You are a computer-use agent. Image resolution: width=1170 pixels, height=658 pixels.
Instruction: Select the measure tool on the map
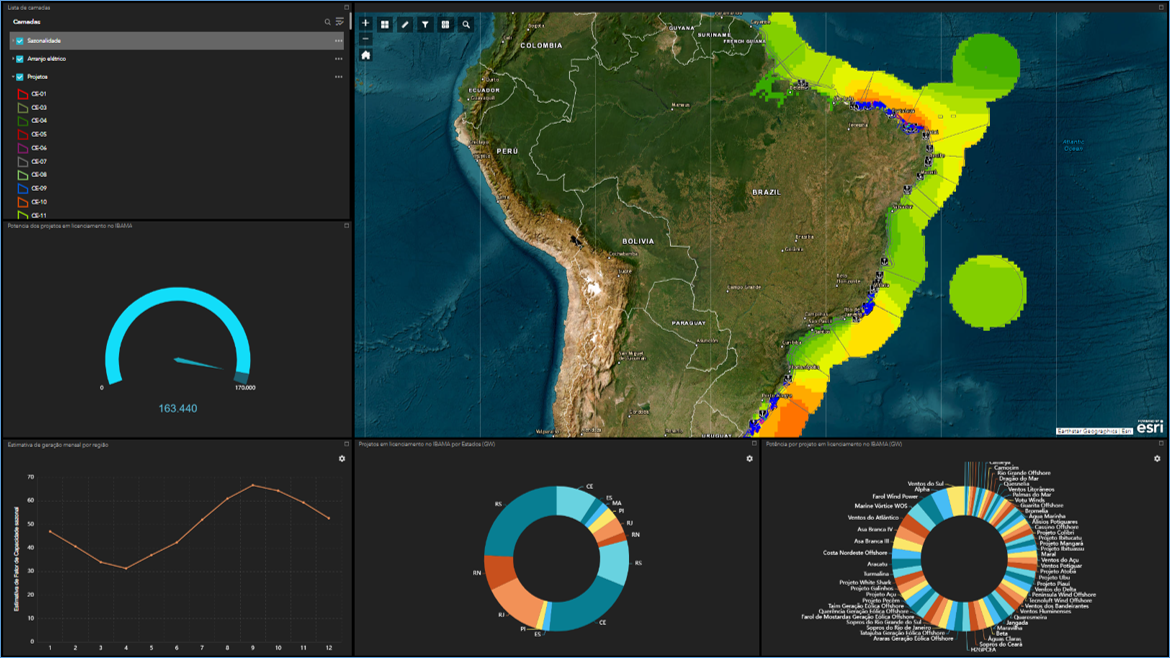(x=405, y=24)
